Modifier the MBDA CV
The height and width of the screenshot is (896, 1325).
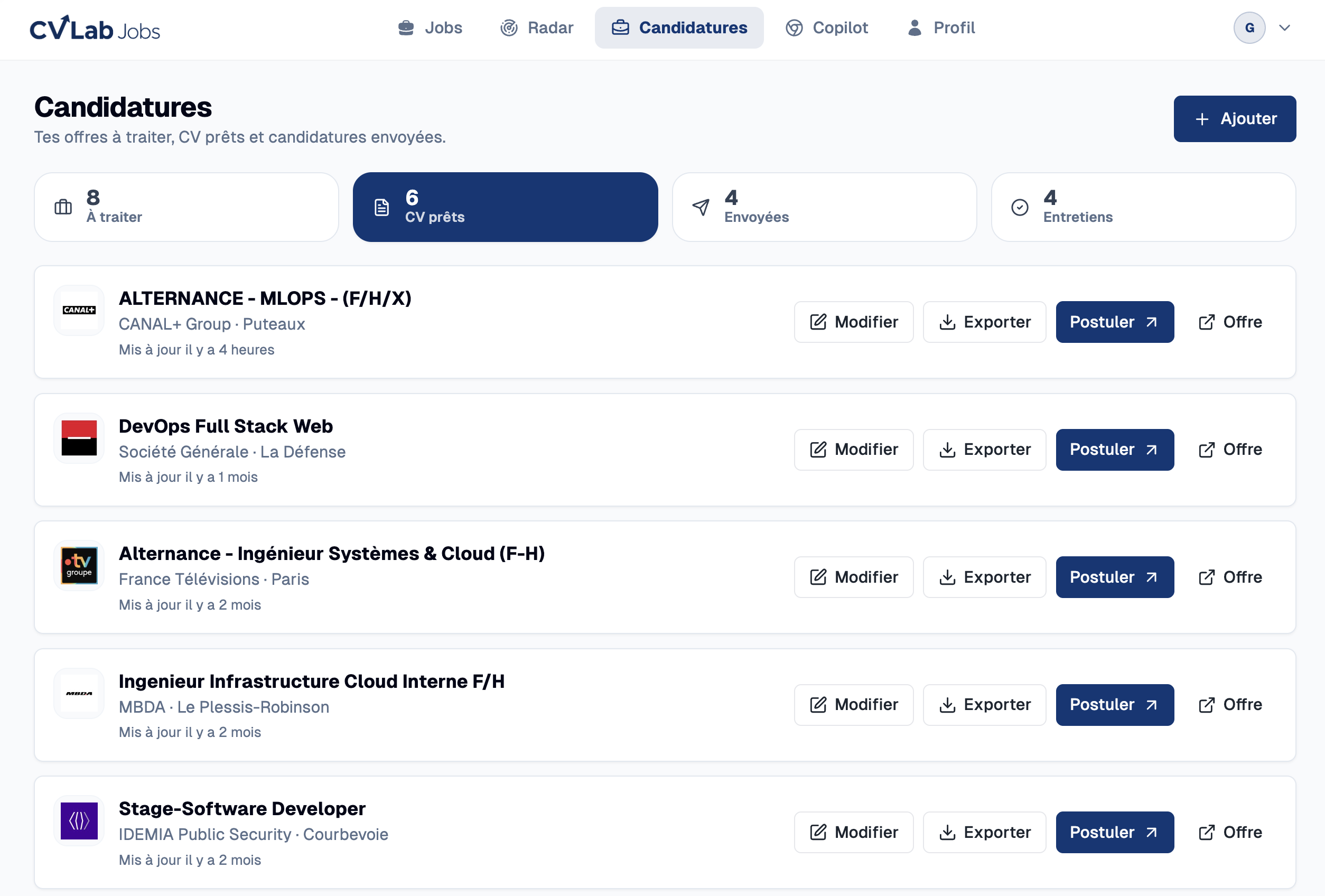pyautogui.click(x=854, y=704)
